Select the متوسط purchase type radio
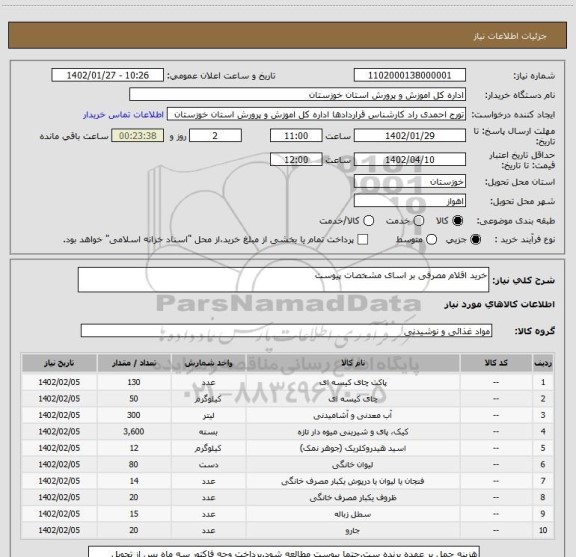Viewport: 576px width, 557px height. (431, 240)
